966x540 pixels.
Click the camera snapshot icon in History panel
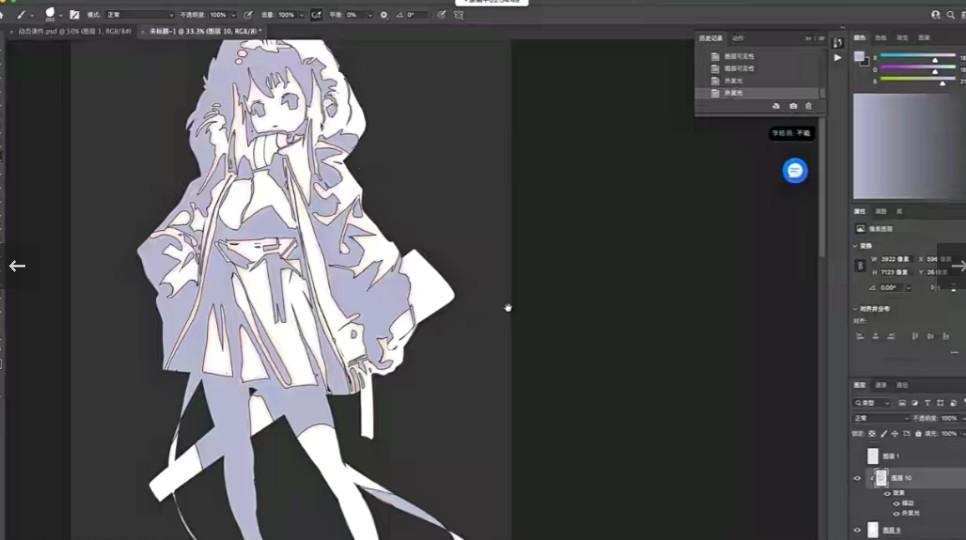(793, 106)
